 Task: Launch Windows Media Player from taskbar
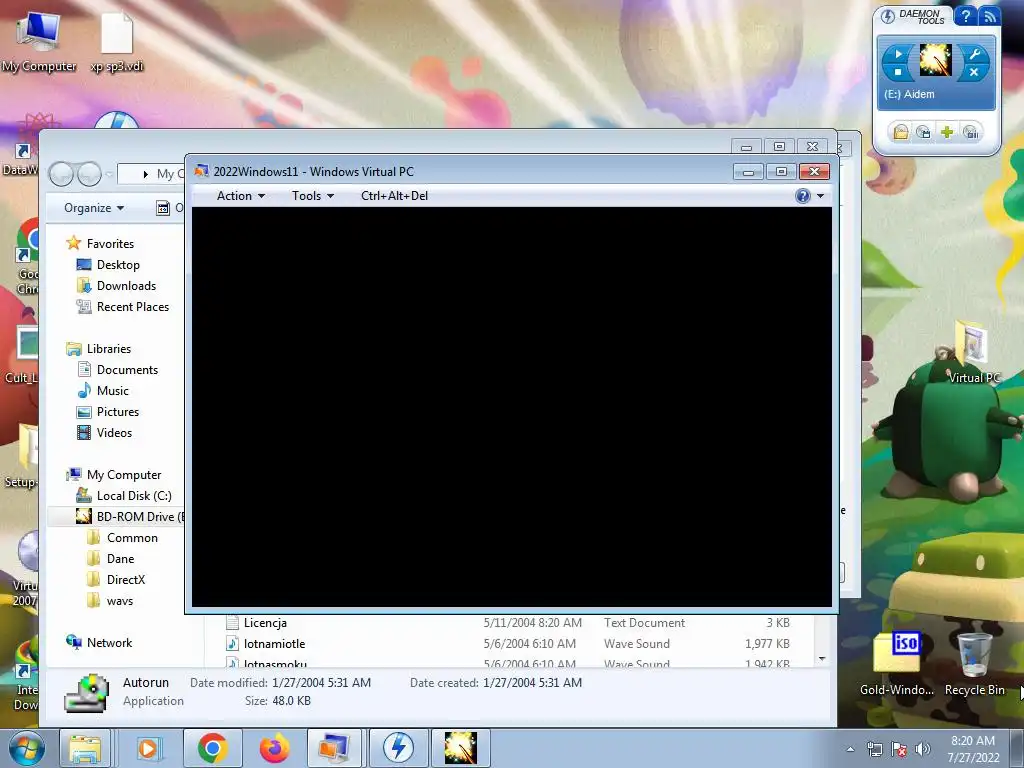tap(148, 748)
